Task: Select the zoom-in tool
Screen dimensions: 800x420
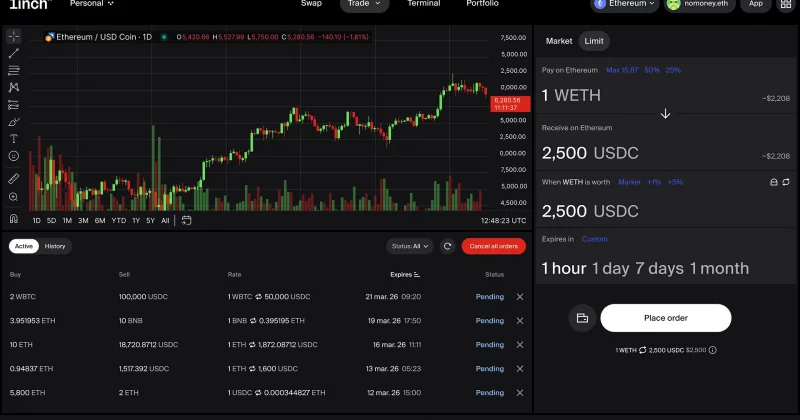Action: click(14, 197)
